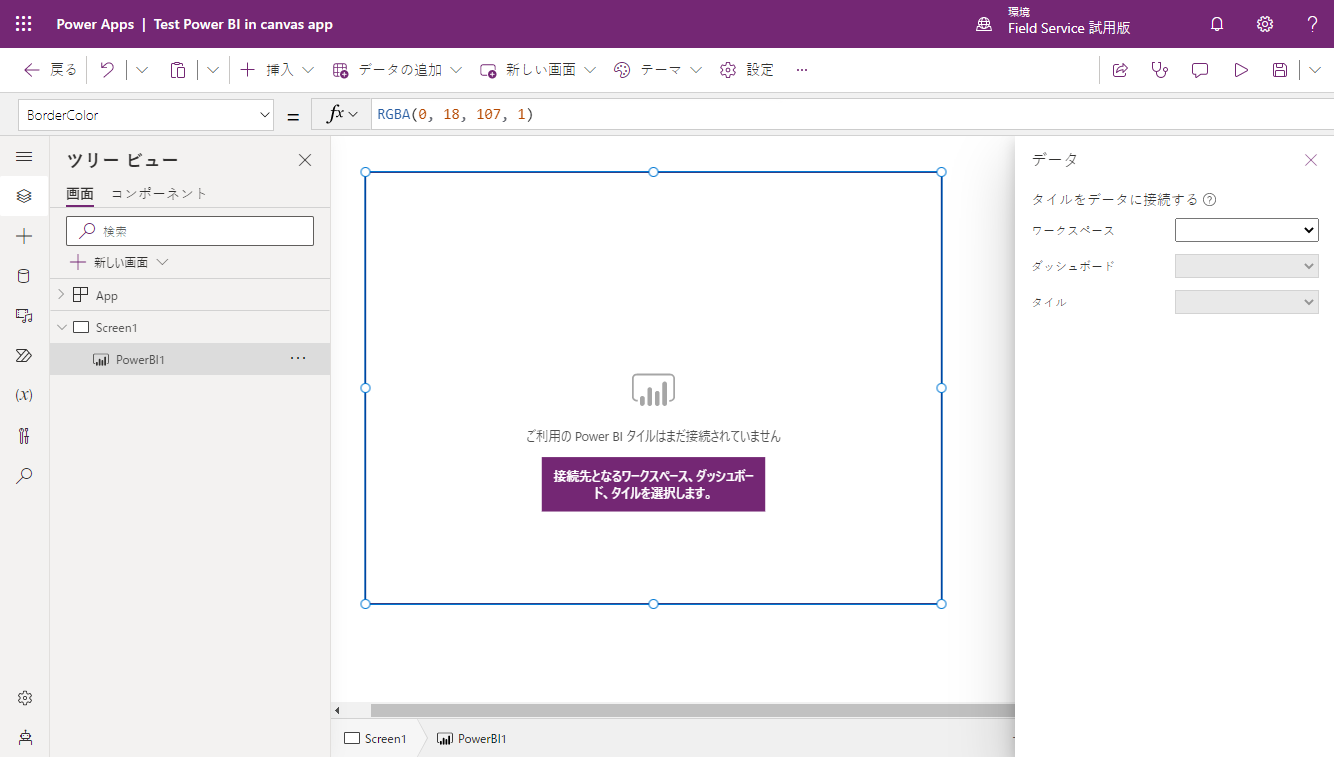Expand the save options dropdown

click(x=1315, y=70)
